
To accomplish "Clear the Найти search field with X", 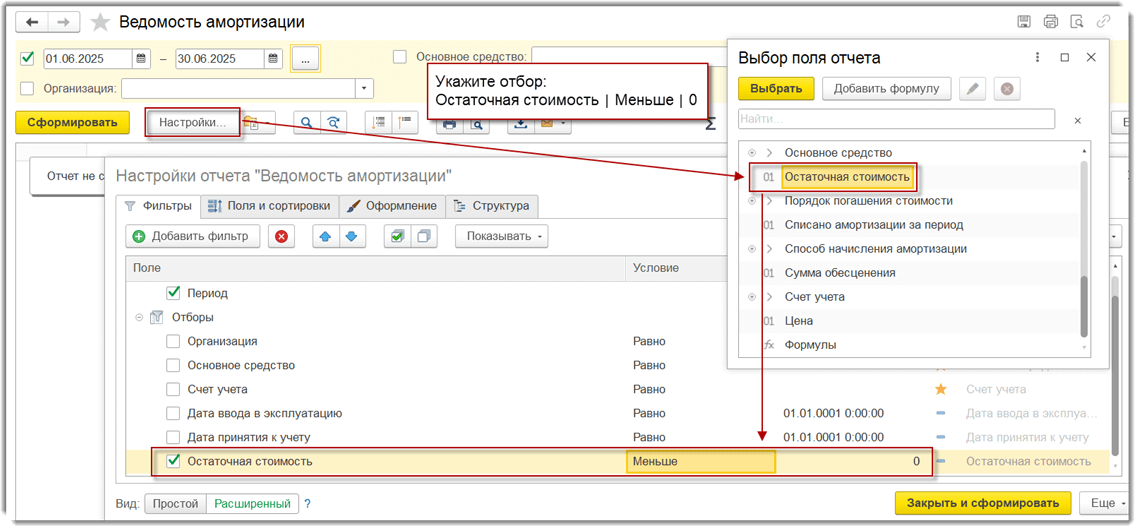I will [x=1077, y=120].
